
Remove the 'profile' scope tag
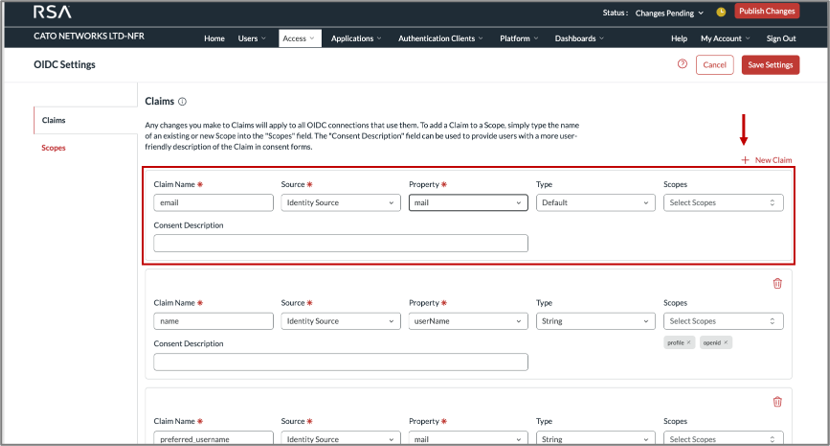[689, 343]
